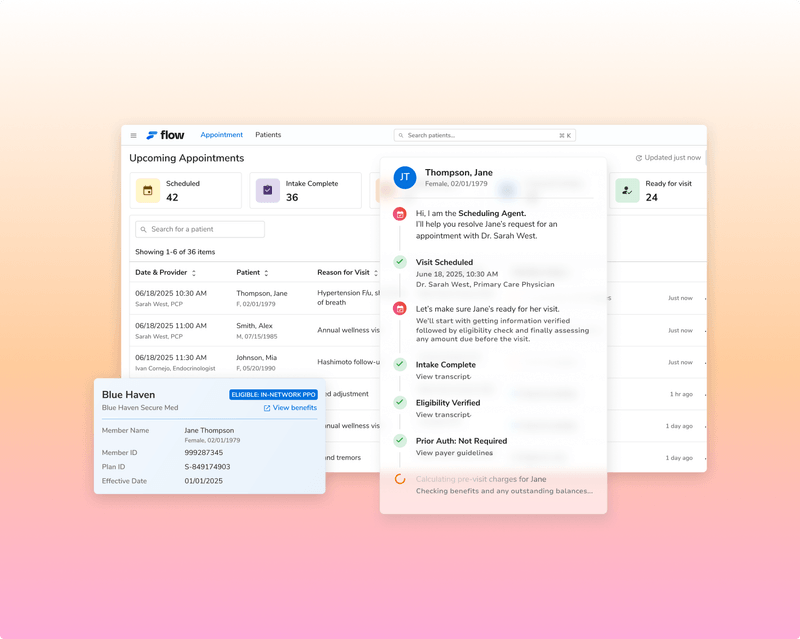Click the flow logo
The height and width of the screenshot is (639, 800).
[165, 135]
